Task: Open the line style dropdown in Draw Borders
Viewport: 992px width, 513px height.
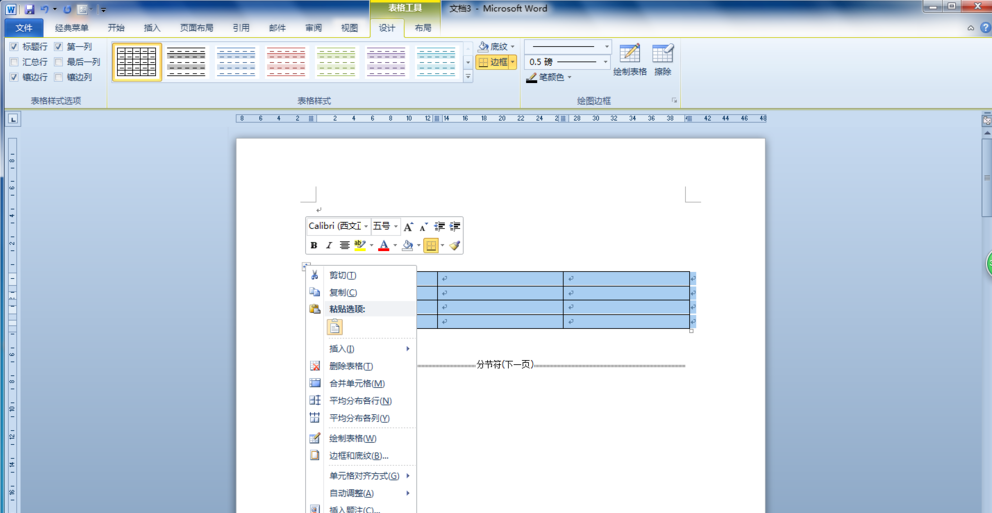Action: coord(607,46)
